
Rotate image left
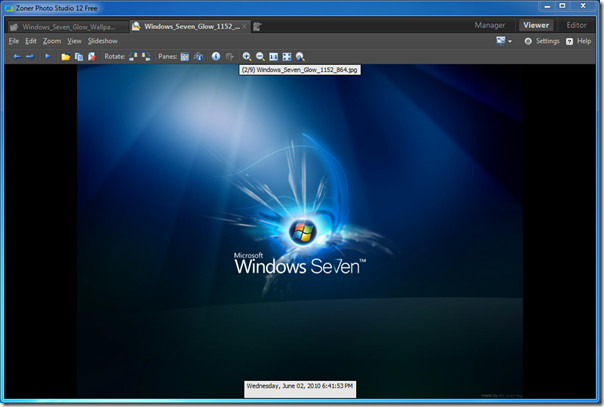coord(133,57)
